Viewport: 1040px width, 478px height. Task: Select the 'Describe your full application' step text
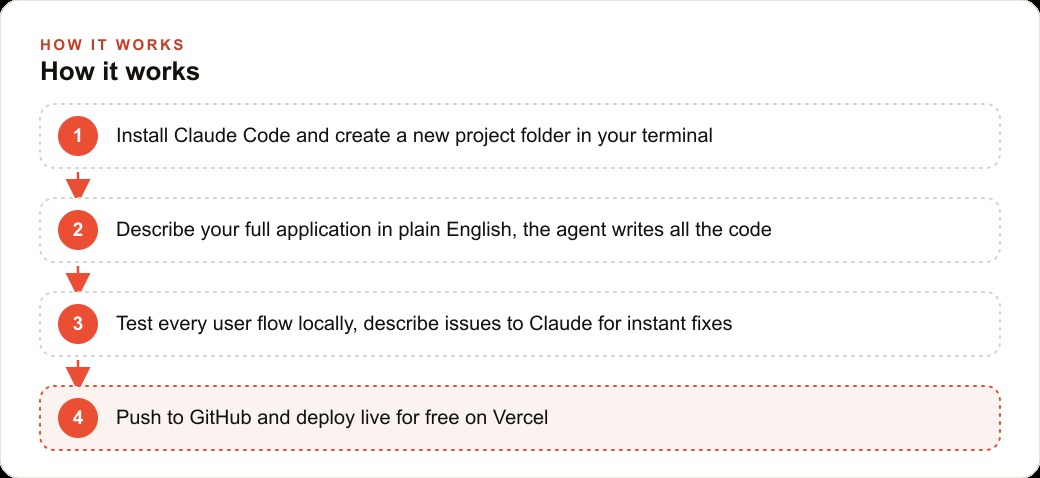(x=444, y=230)
